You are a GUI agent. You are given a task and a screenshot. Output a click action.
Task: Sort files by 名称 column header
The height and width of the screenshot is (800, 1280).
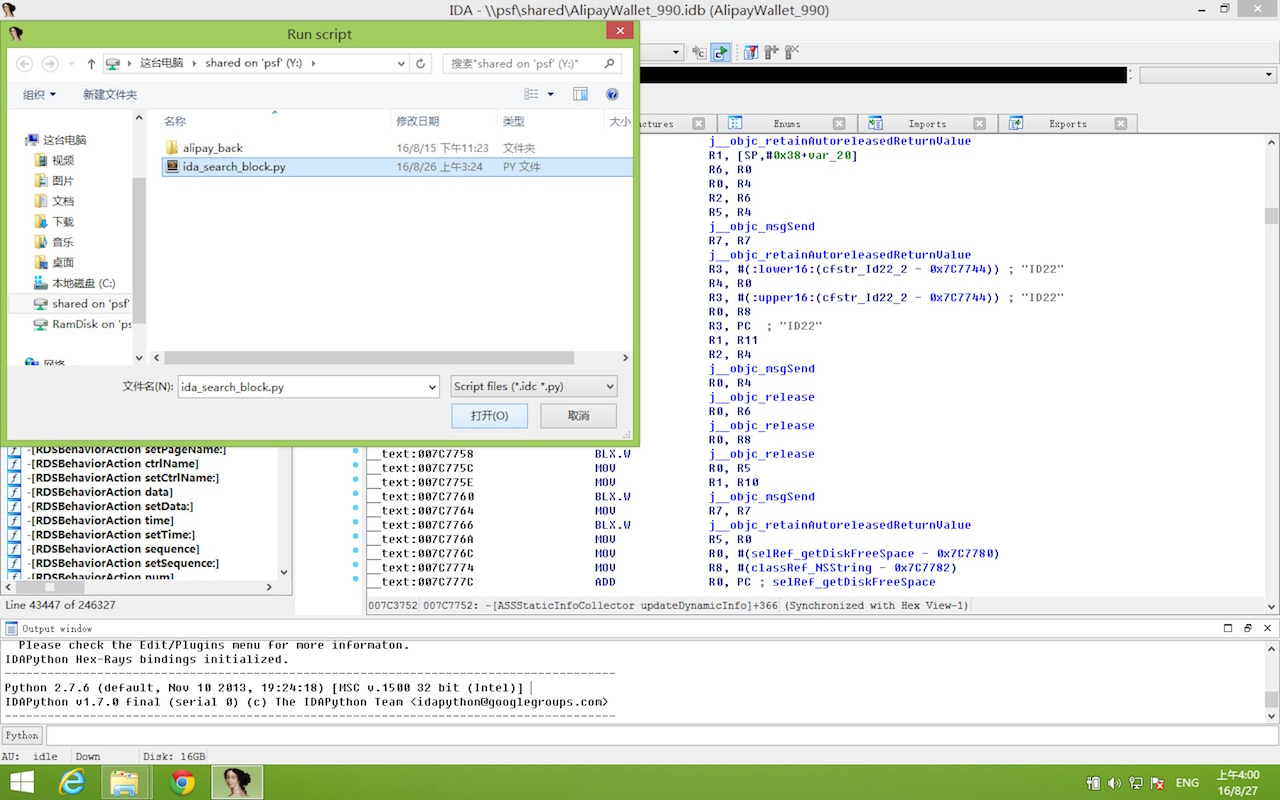175,121
